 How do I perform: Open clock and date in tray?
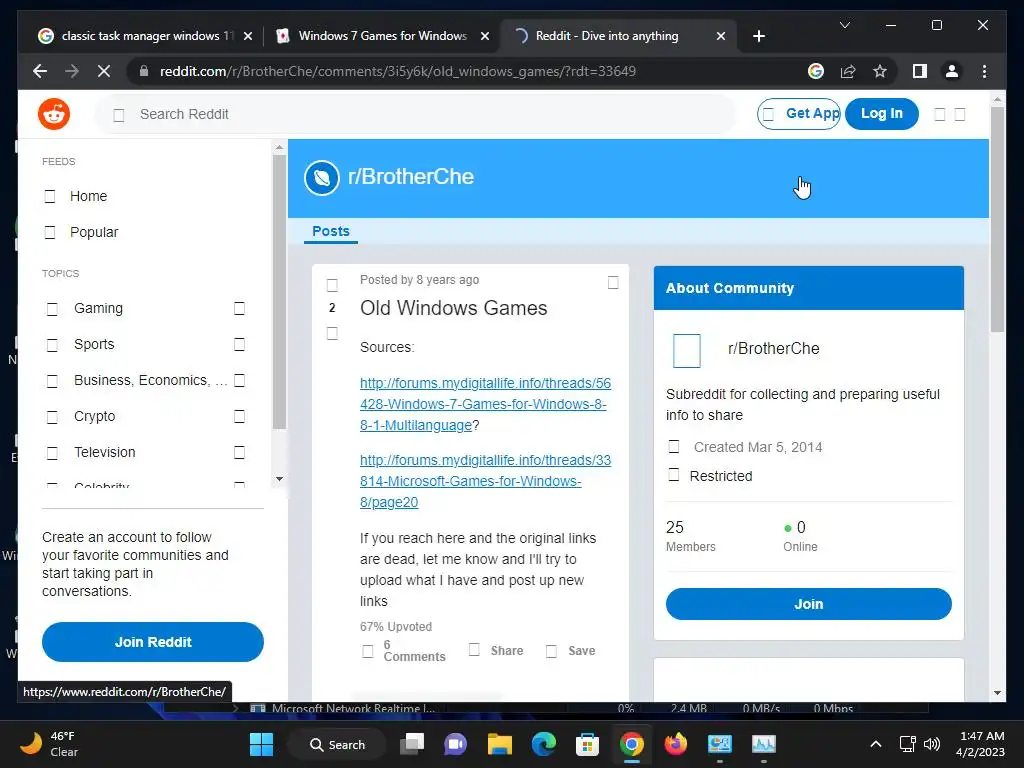(980, 744)
